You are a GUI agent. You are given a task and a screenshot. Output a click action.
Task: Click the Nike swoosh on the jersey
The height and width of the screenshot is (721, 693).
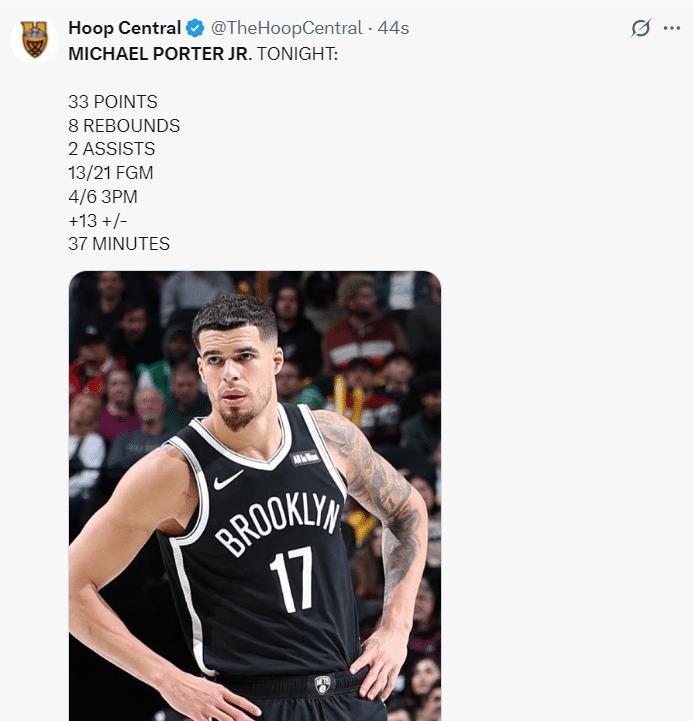click(x=228, y=481)
